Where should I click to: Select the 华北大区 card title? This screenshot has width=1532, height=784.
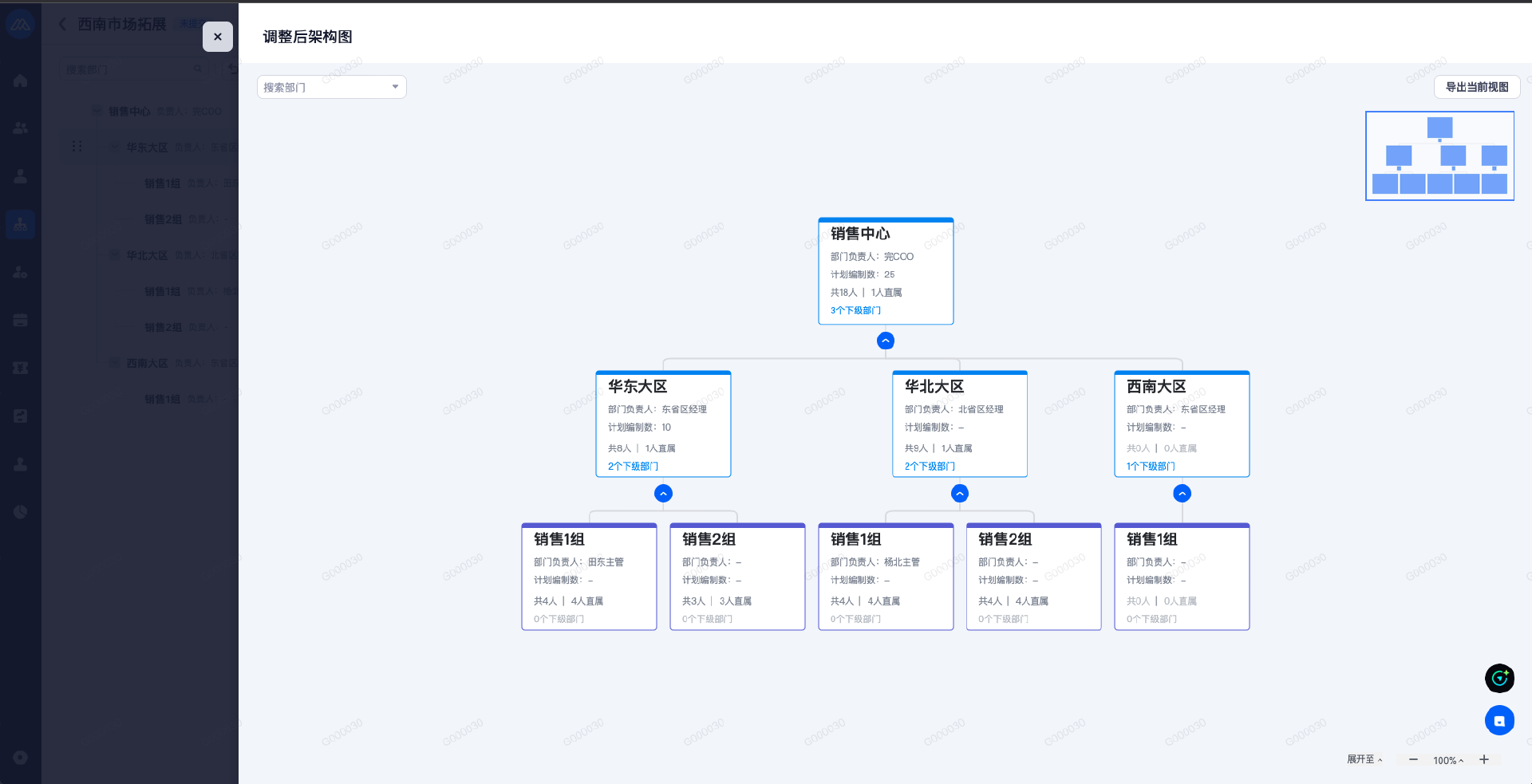point(934,386)
